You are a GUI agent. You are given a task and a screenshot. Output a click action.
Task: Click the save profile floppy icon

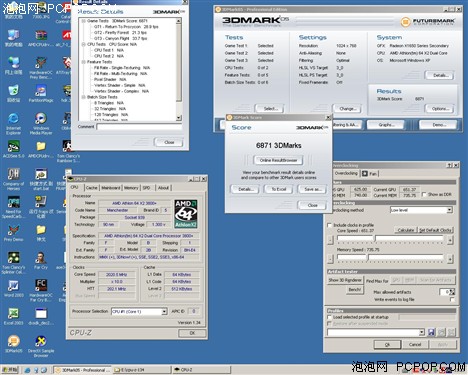(x=431, y=332)
